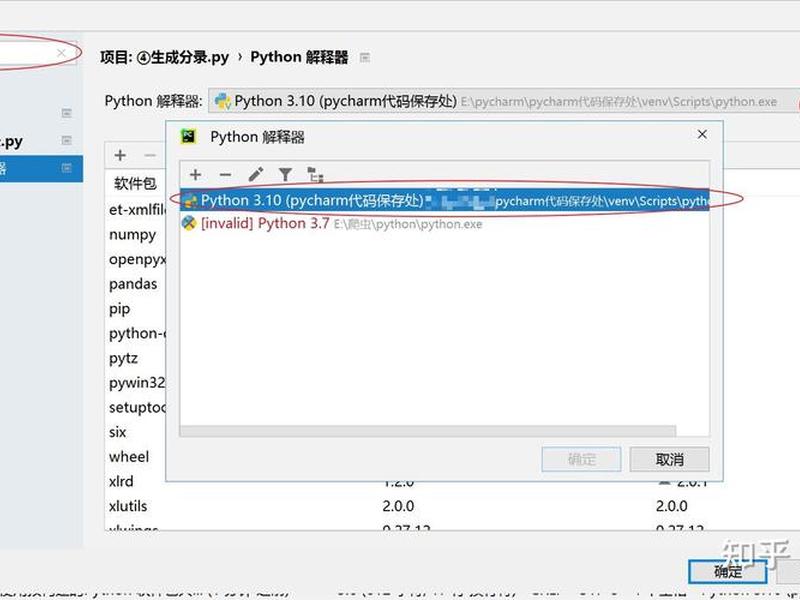Click PyCharm icon in dialog title
The image size is (800, 600).
pyautogui.click(x=188, y=136)
